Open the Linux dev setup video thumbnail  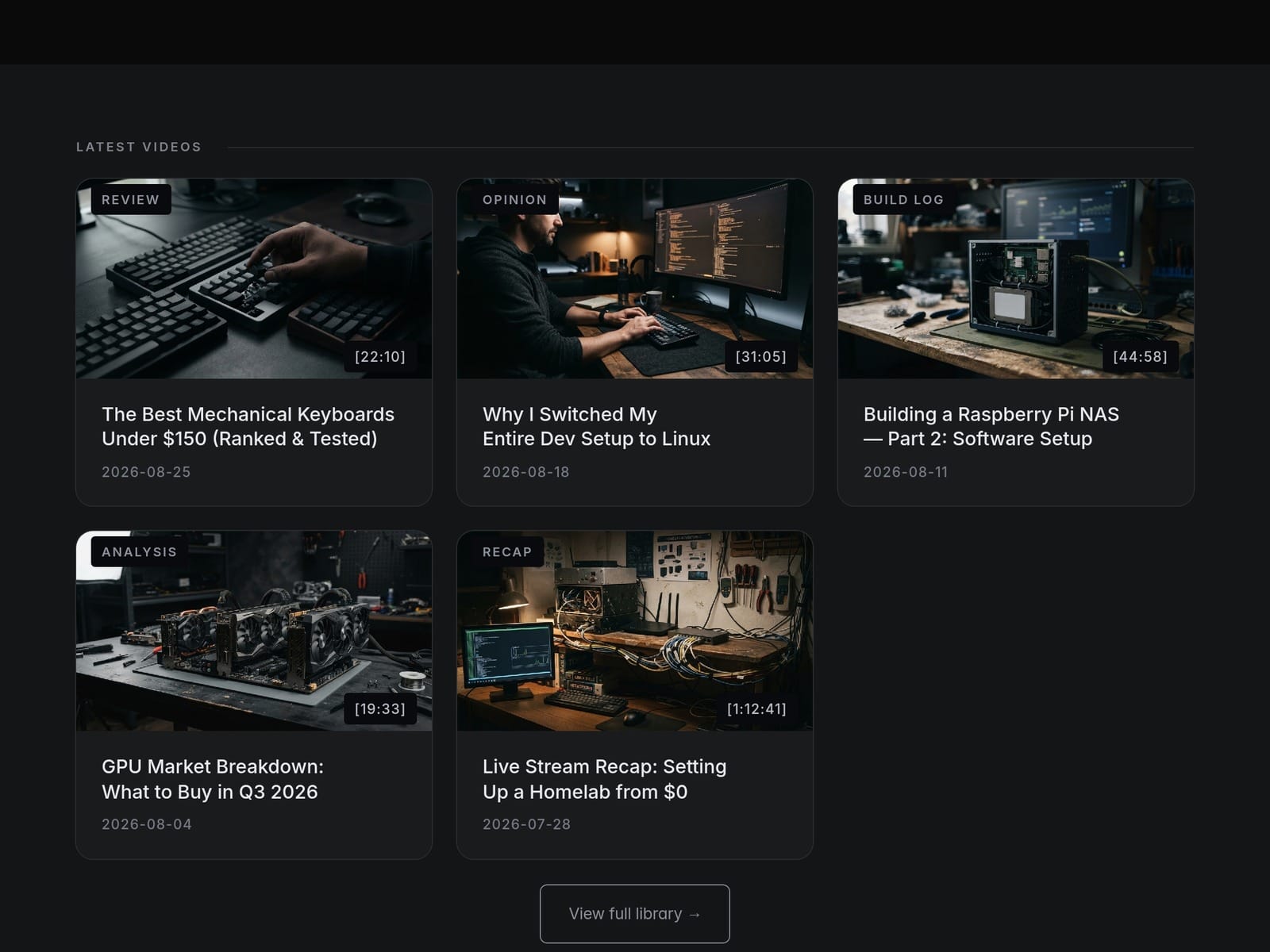635,278
